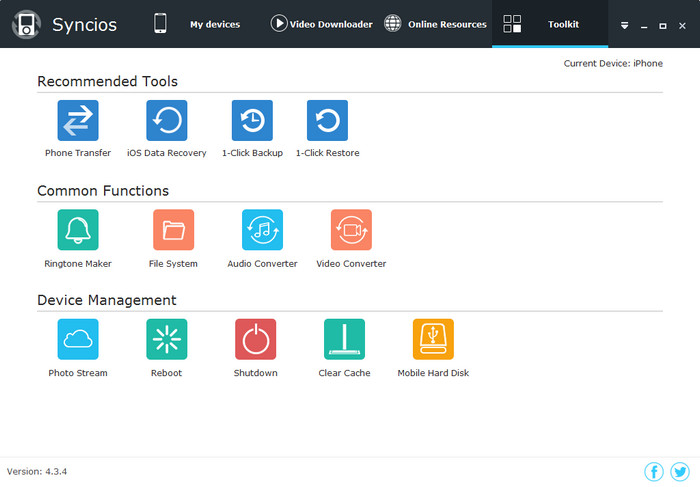Click the Common Functions heading
Viewport: 700px width, 487px height.
(103, 191)
